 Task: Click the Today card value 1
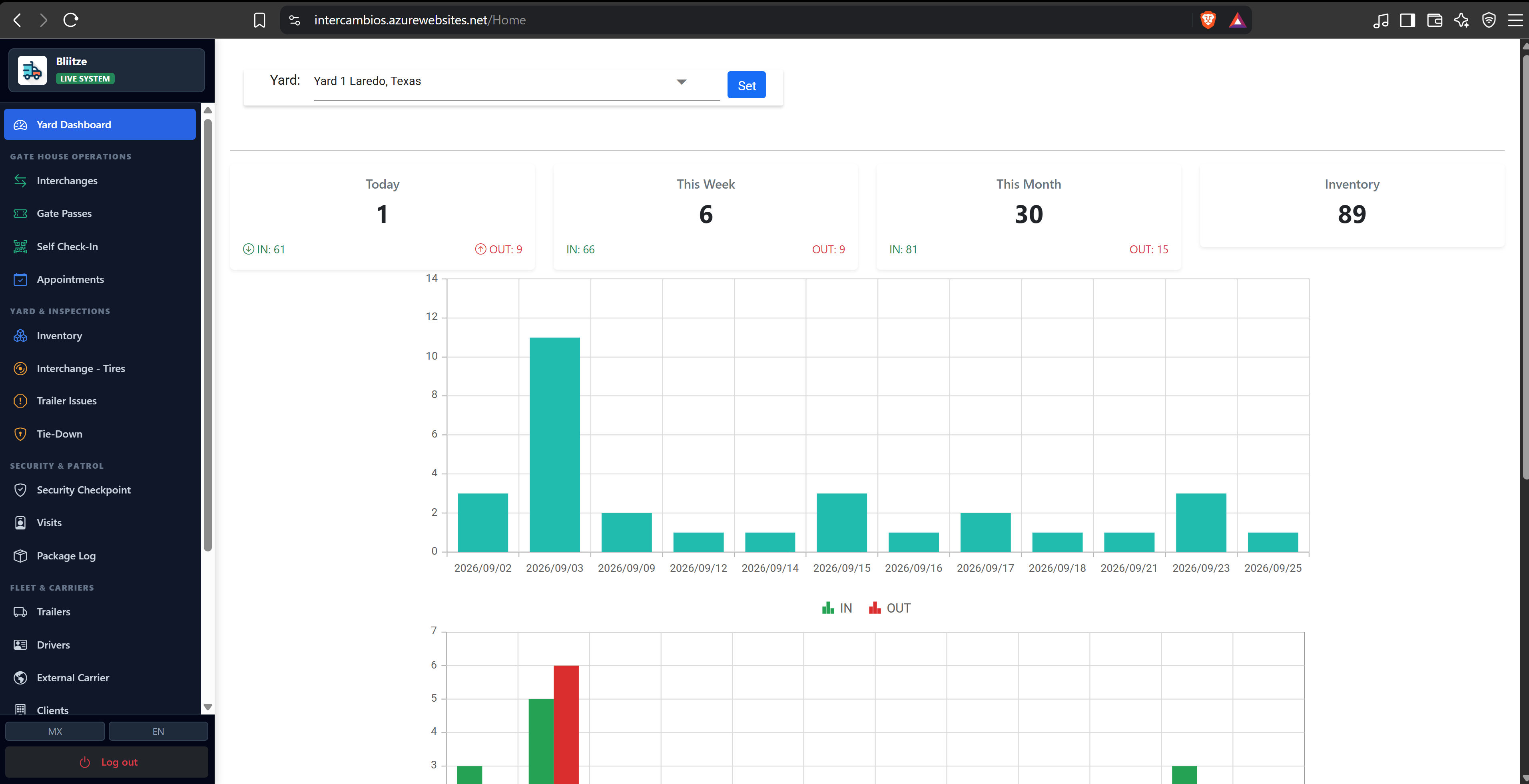pos(382,214)
